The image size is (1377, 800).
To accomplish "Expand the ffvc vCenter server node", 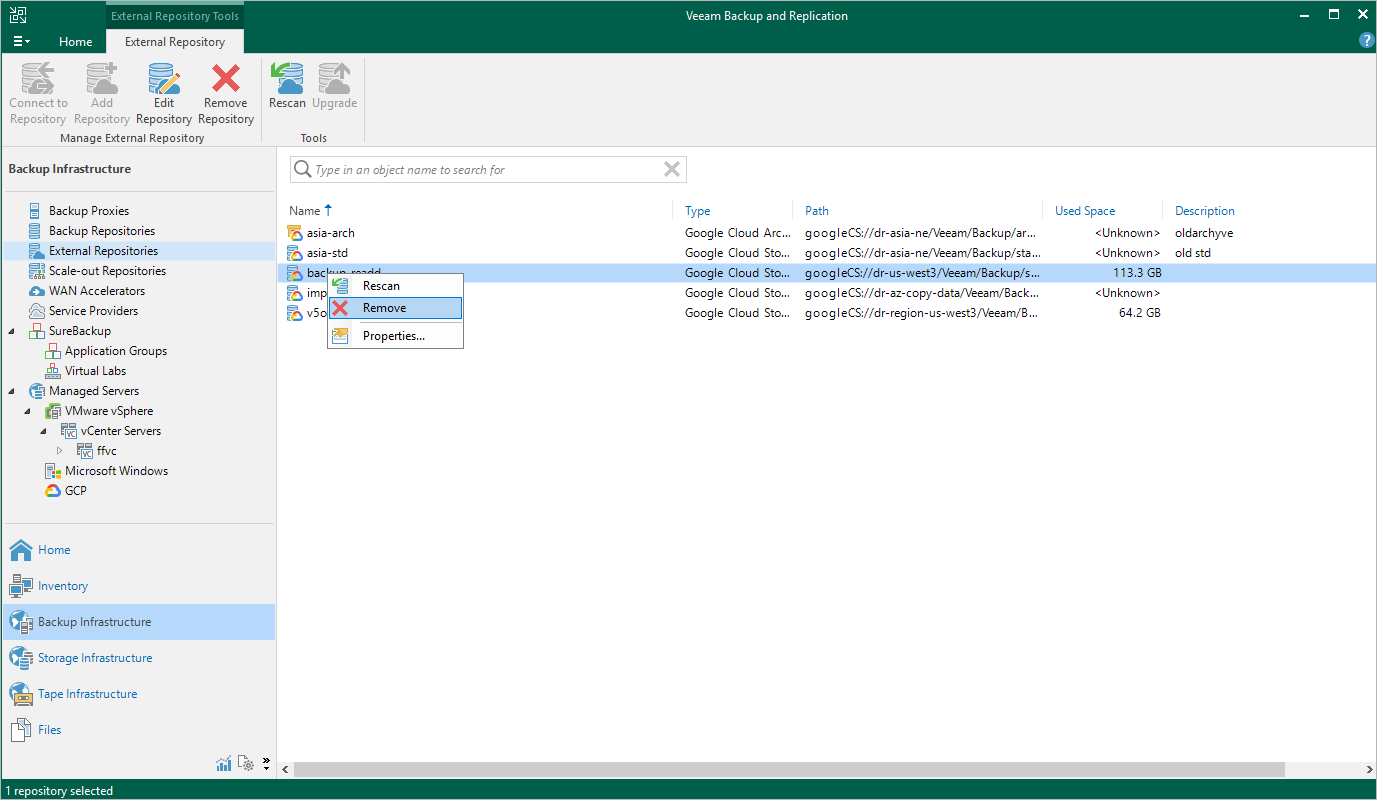I will point(60,451).
